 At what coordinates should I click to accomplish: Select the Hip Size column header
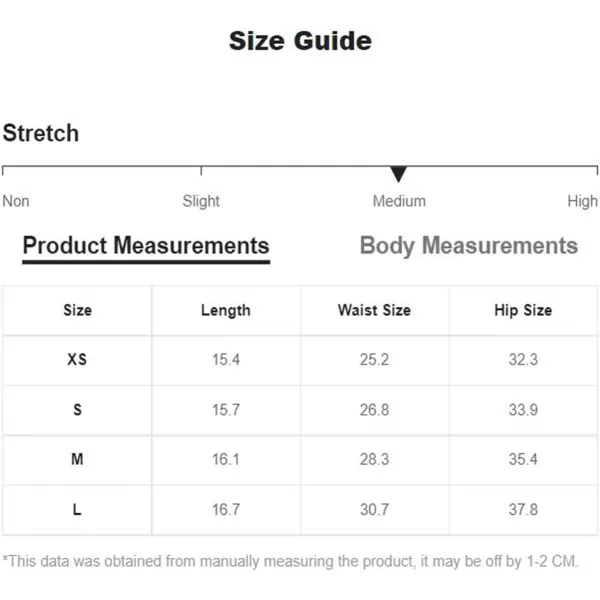click(x=523, y=310)
